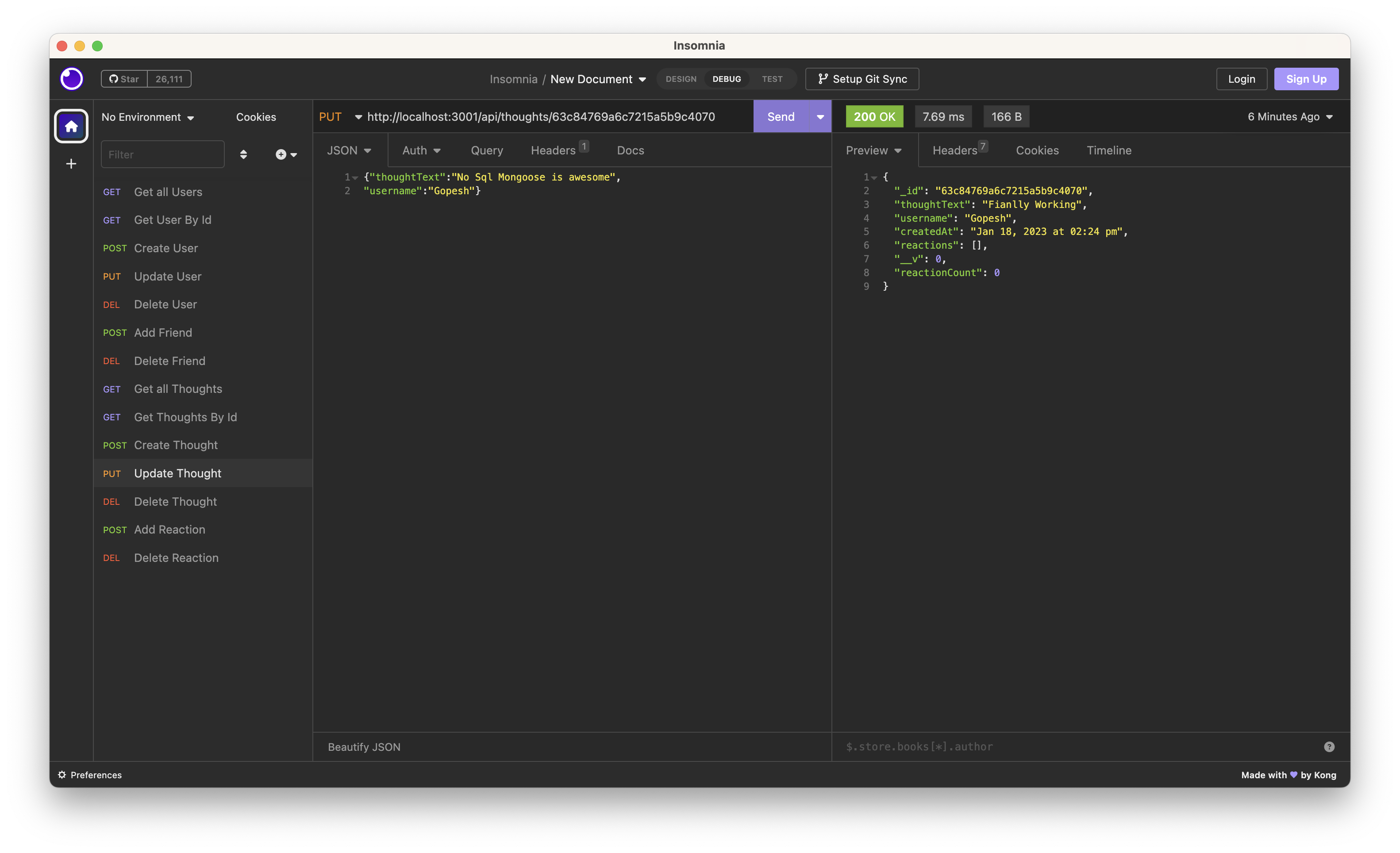The width and height of the screenshot is (1400, 853).
Task: Switch to DESIGN mode
Action: click(x=681, y=79)
